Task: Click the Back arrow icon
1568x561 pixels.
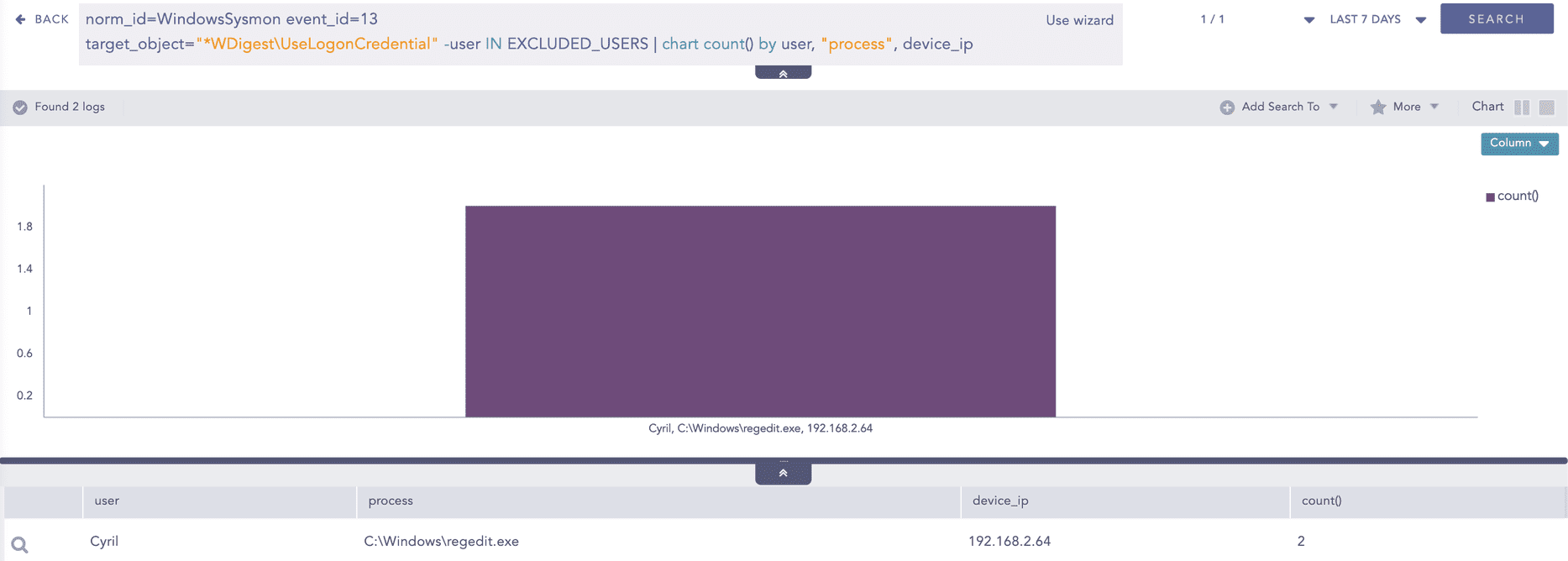Action: pyautogui.click(x=21, y=19)
